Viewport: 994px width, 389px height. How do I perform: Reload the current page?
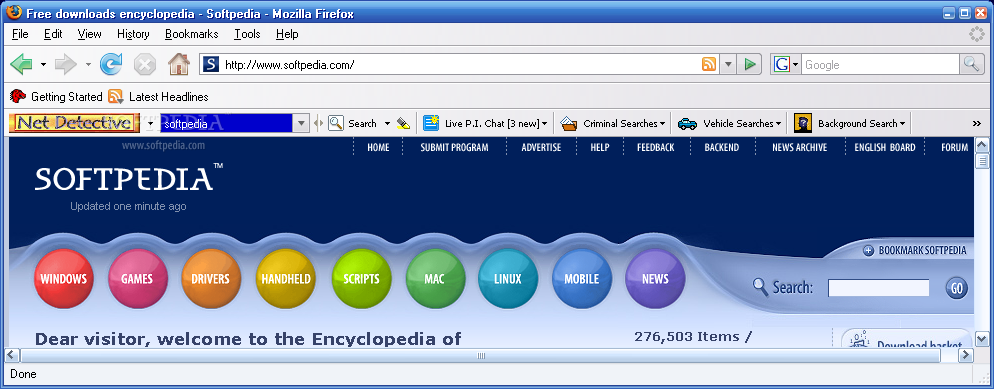point(111,64)
